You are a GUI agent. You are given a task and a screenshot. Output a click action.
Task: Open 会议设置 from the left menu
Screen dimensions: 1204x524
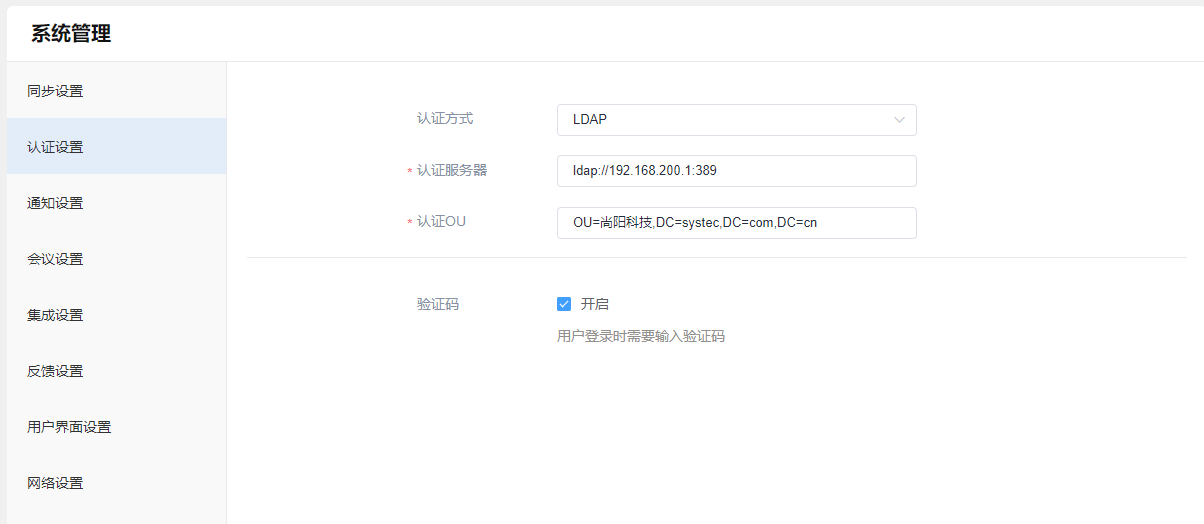click(55, 259)
